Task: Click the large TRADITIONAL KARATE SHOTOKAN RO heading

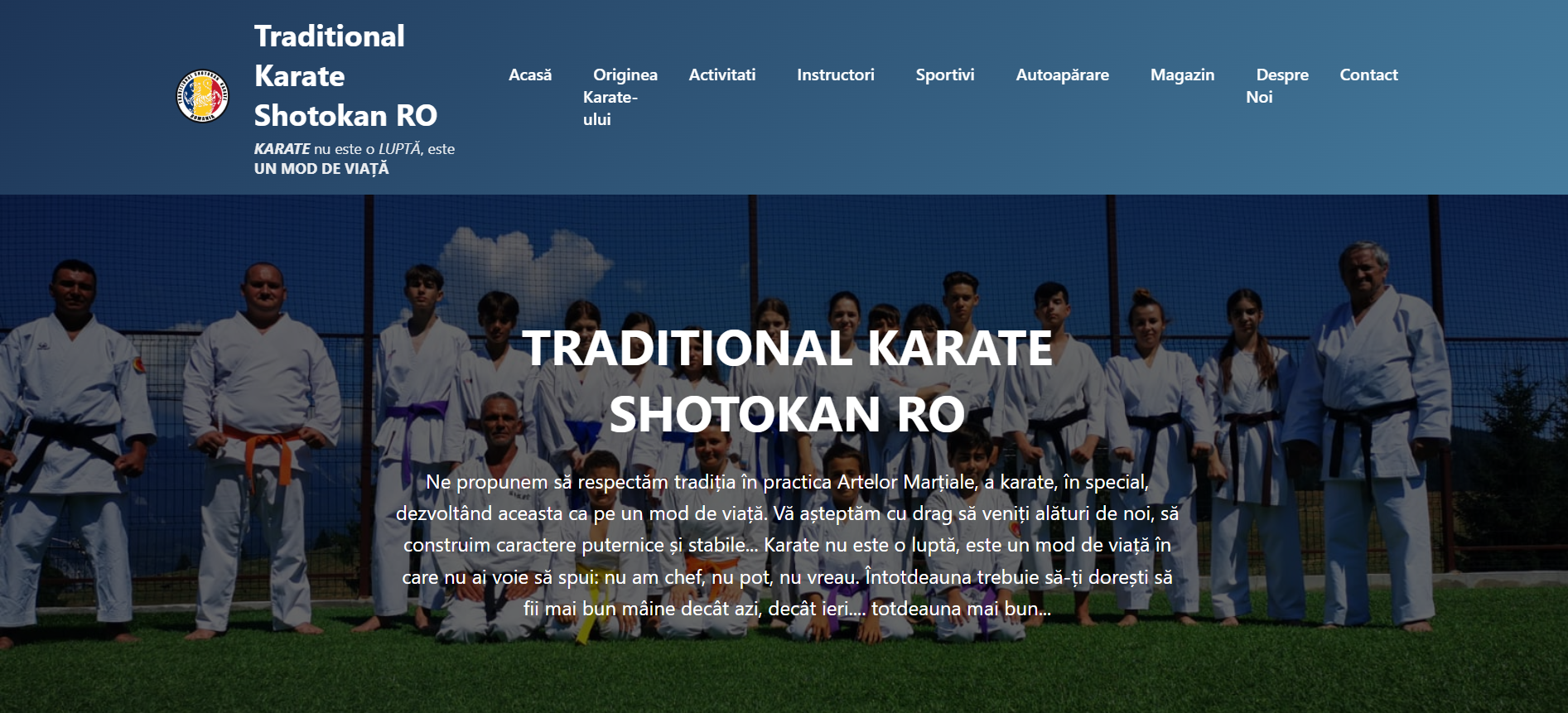Action: (787, 380)
